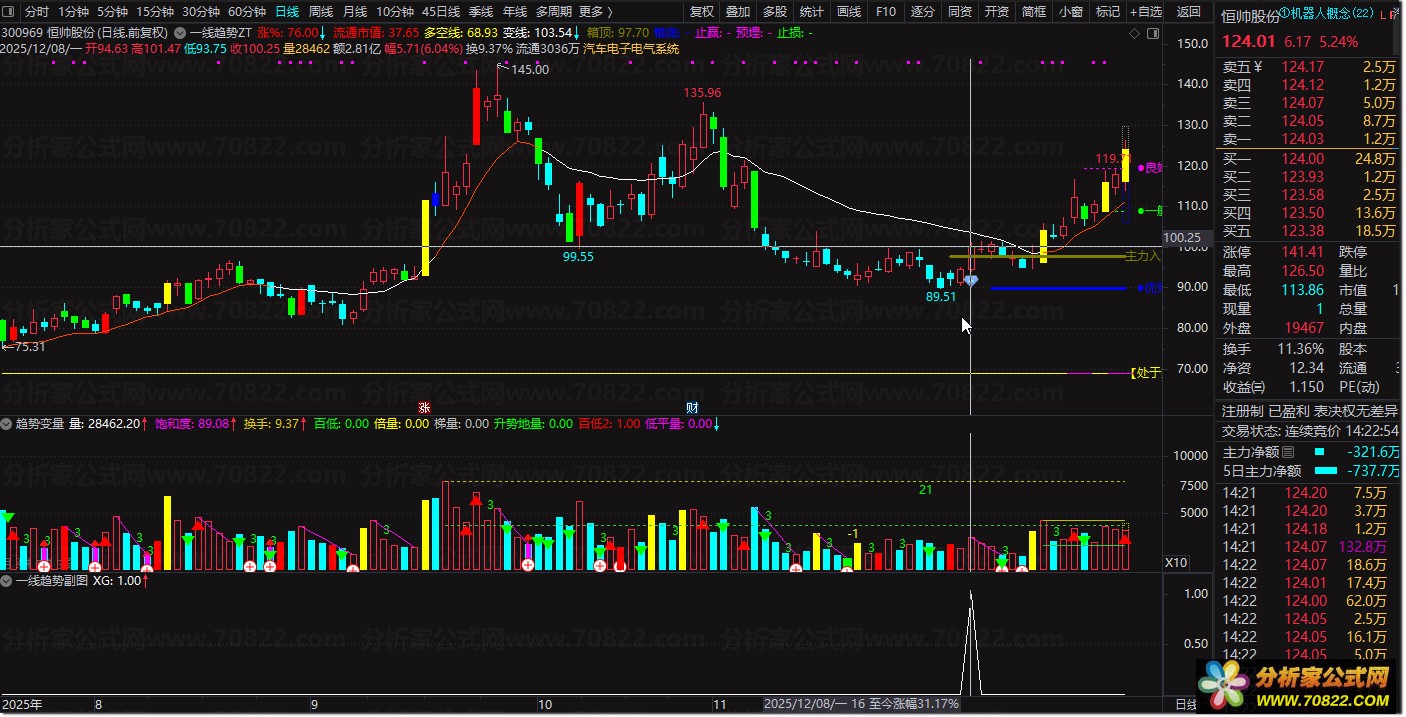Toggle the side panel icon beside the diamond

[x=1151, y=34]
